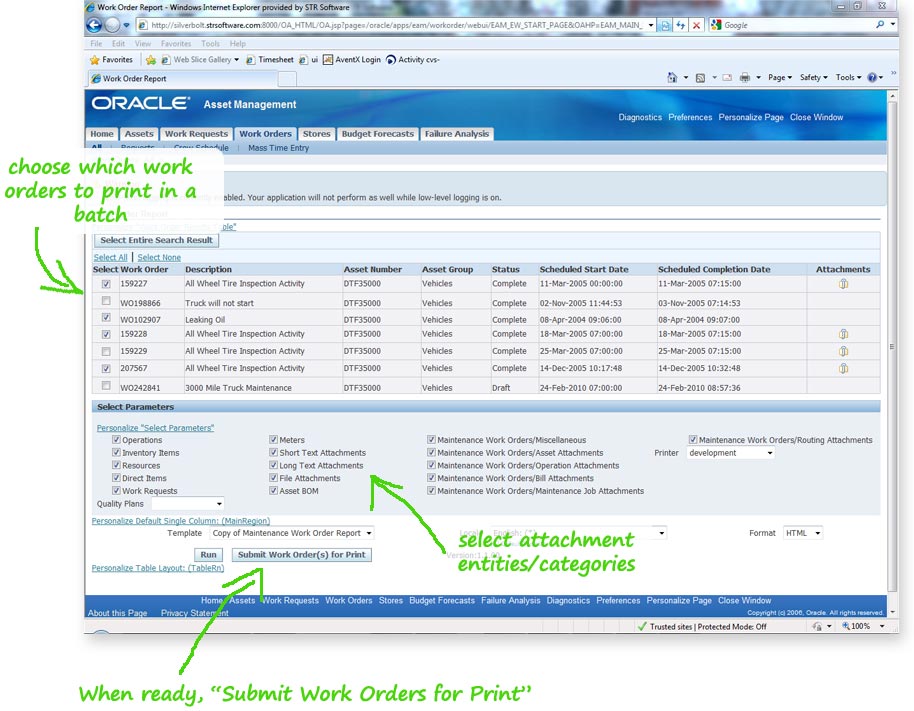Open the address bar history dropdown arrow
The image size is (914, 711).
click(651, 25)
